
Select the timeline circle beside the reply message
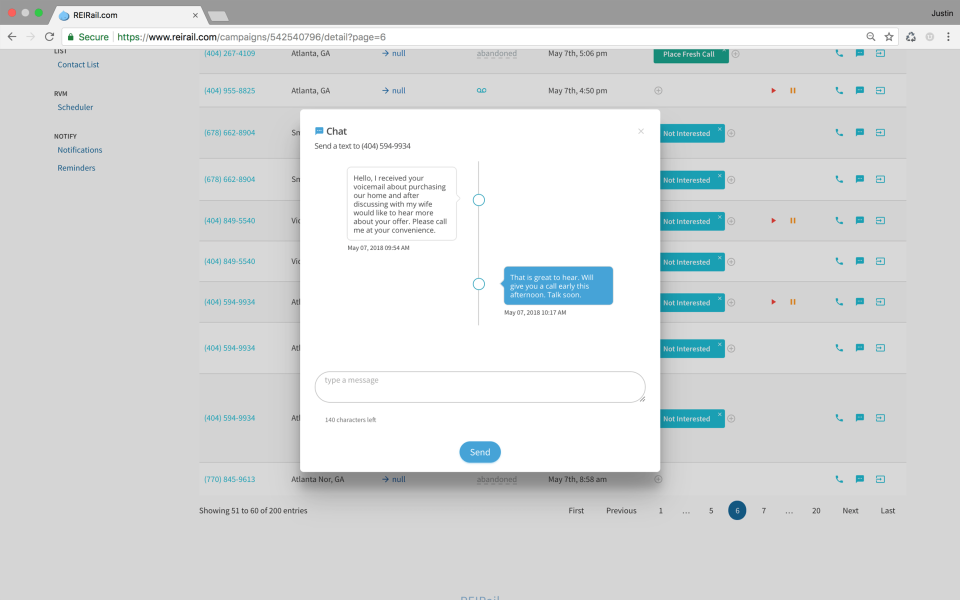(x=478, y=283)
